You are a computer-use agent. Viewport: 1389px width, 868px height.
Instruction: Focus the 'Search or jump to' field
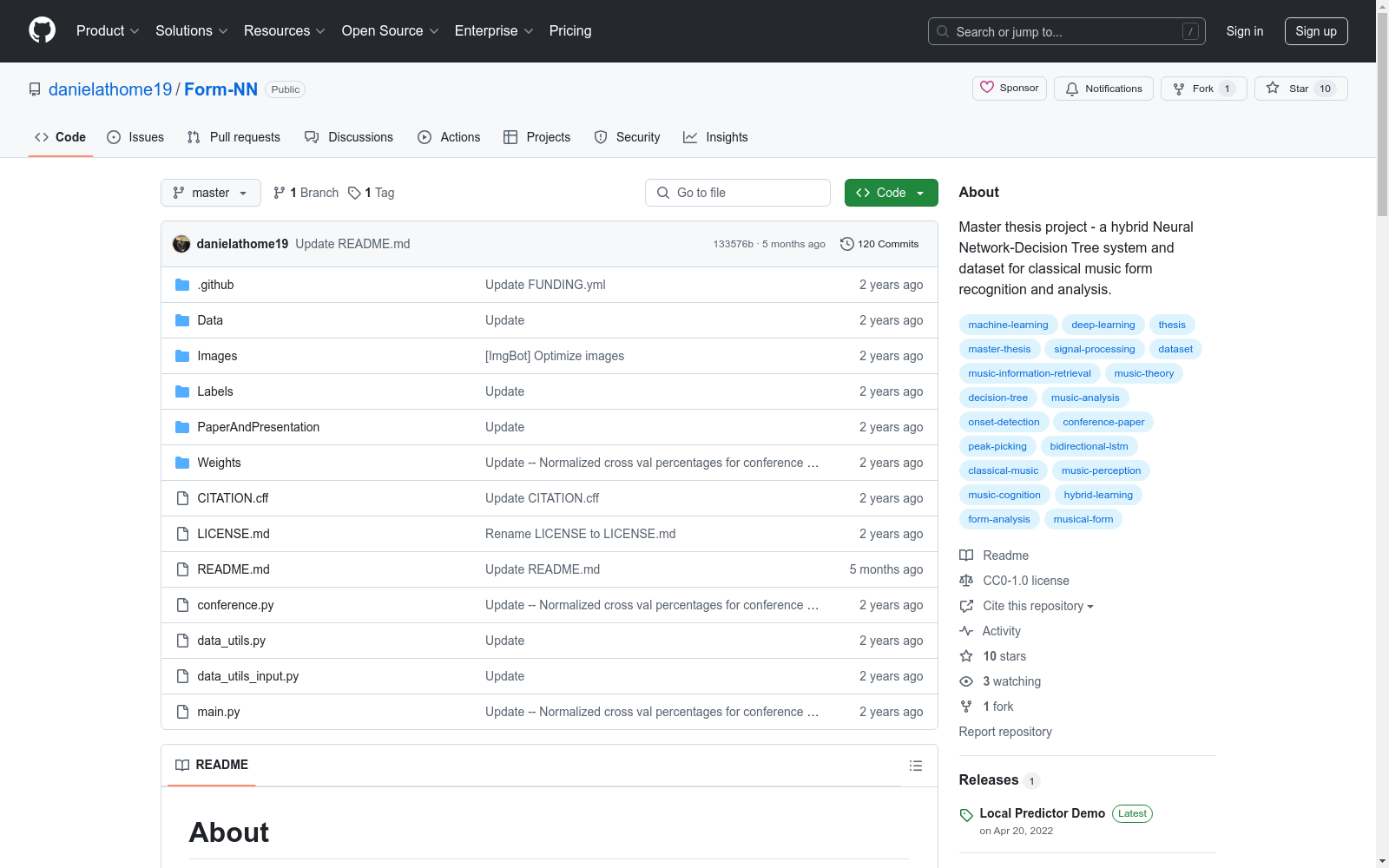1067,31
